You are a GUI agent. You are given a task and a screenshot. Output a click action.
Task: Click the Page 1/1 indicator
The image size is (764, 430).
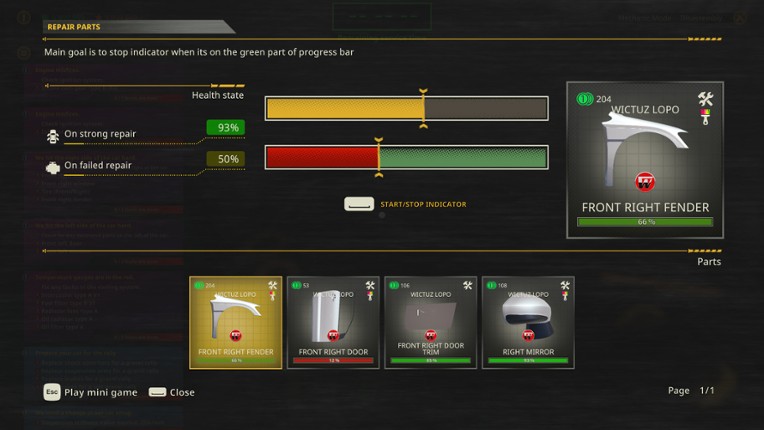pyautogui.click(x=691, y=390)
